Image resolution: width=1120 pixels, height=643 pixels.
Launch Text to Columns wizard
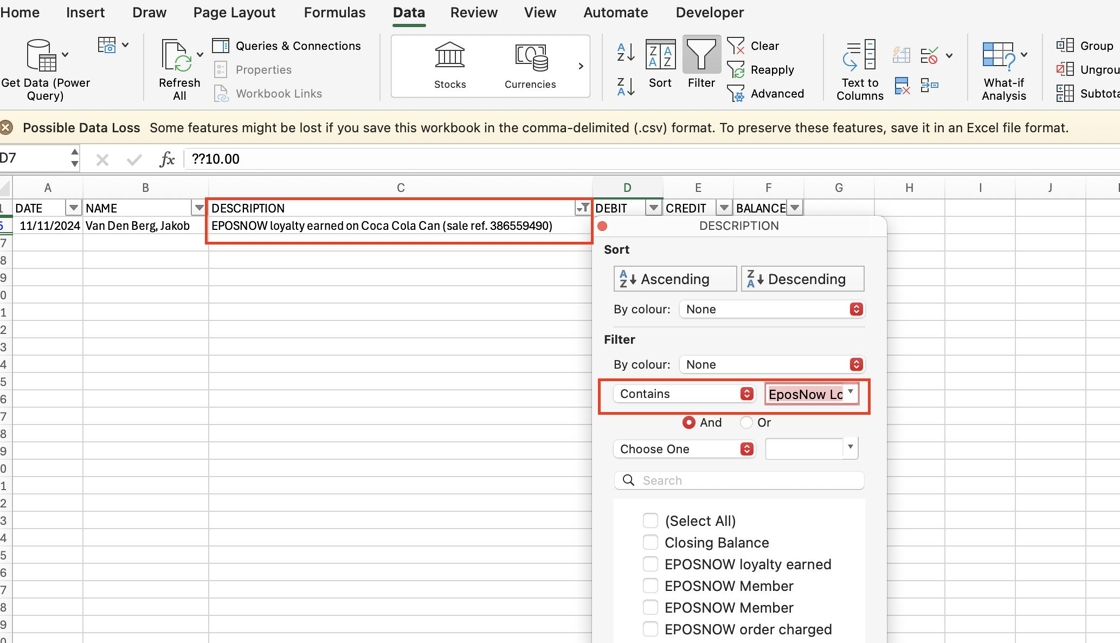[860, 69]
